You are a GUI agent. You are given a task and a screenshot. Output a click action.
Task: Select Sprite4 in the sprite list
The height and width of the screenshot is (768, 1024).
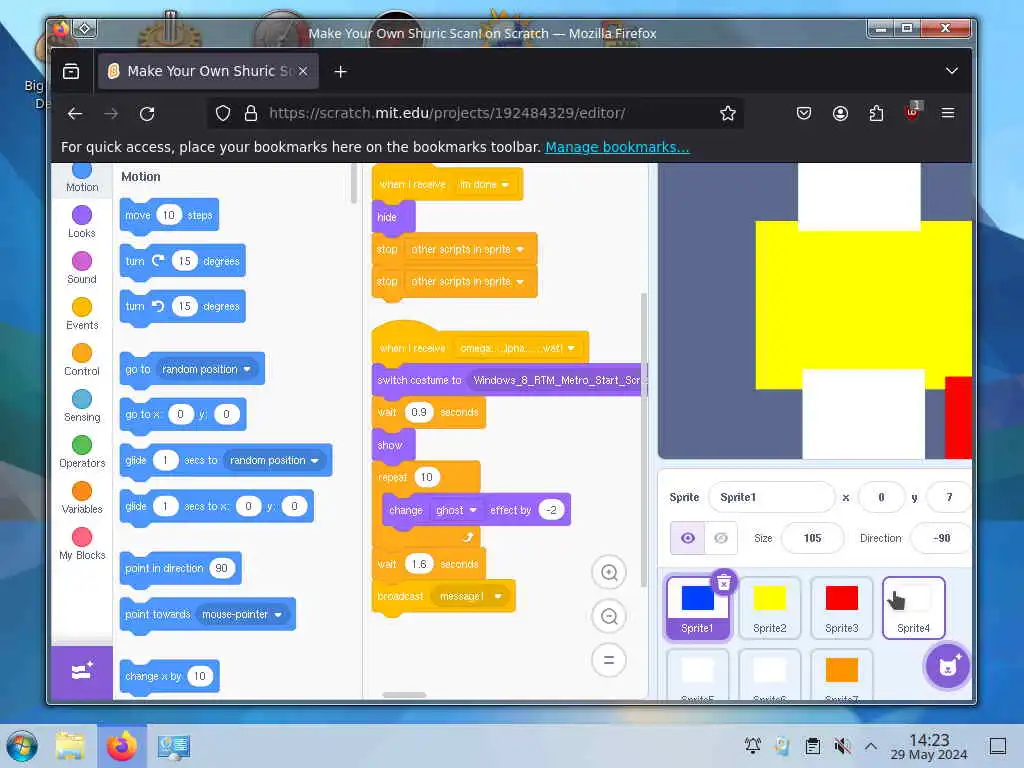point(913,607)
